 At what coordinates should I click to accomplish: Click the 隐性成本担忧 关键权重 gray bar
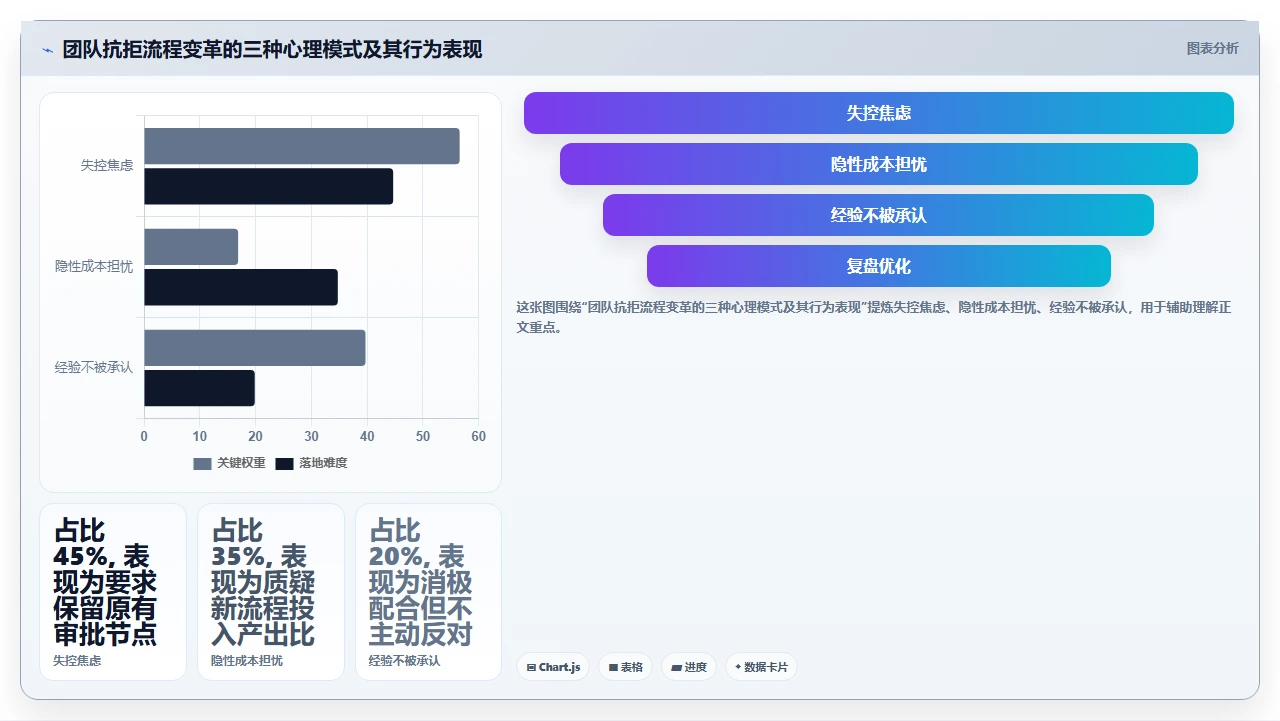191,247
